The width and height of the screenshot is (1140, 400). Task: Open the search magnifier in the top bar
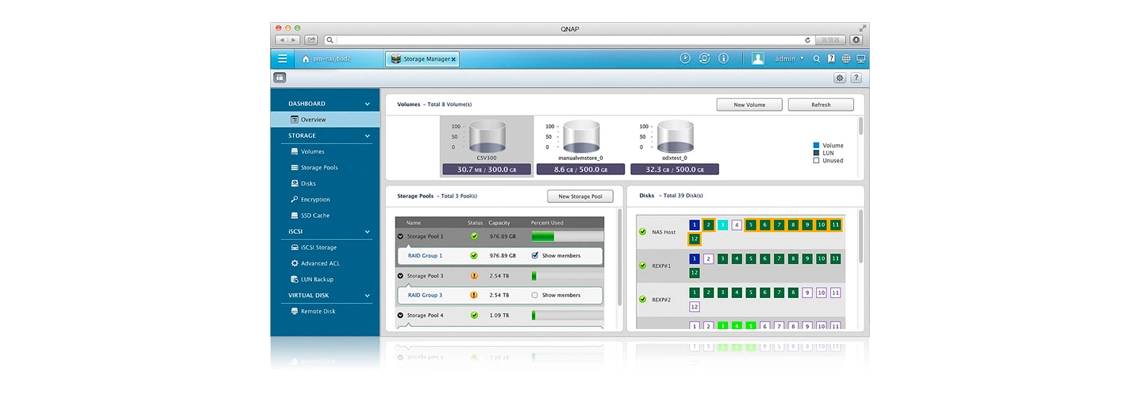click(x=816, y=59)
